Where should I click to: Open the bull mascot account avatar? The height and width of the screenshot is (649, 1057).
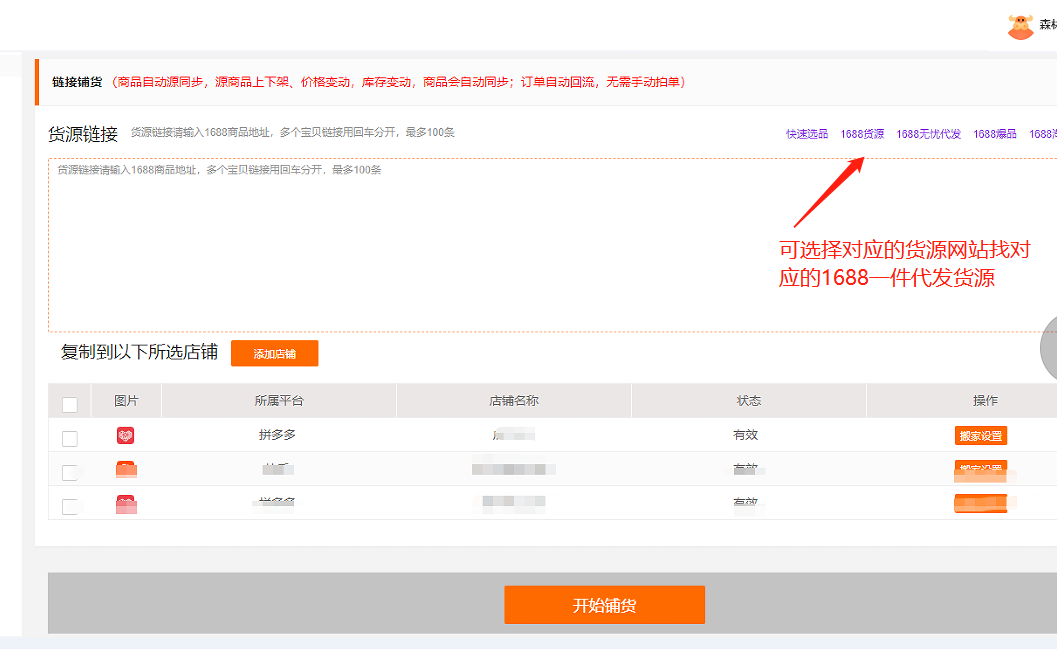coord(1021,26)
